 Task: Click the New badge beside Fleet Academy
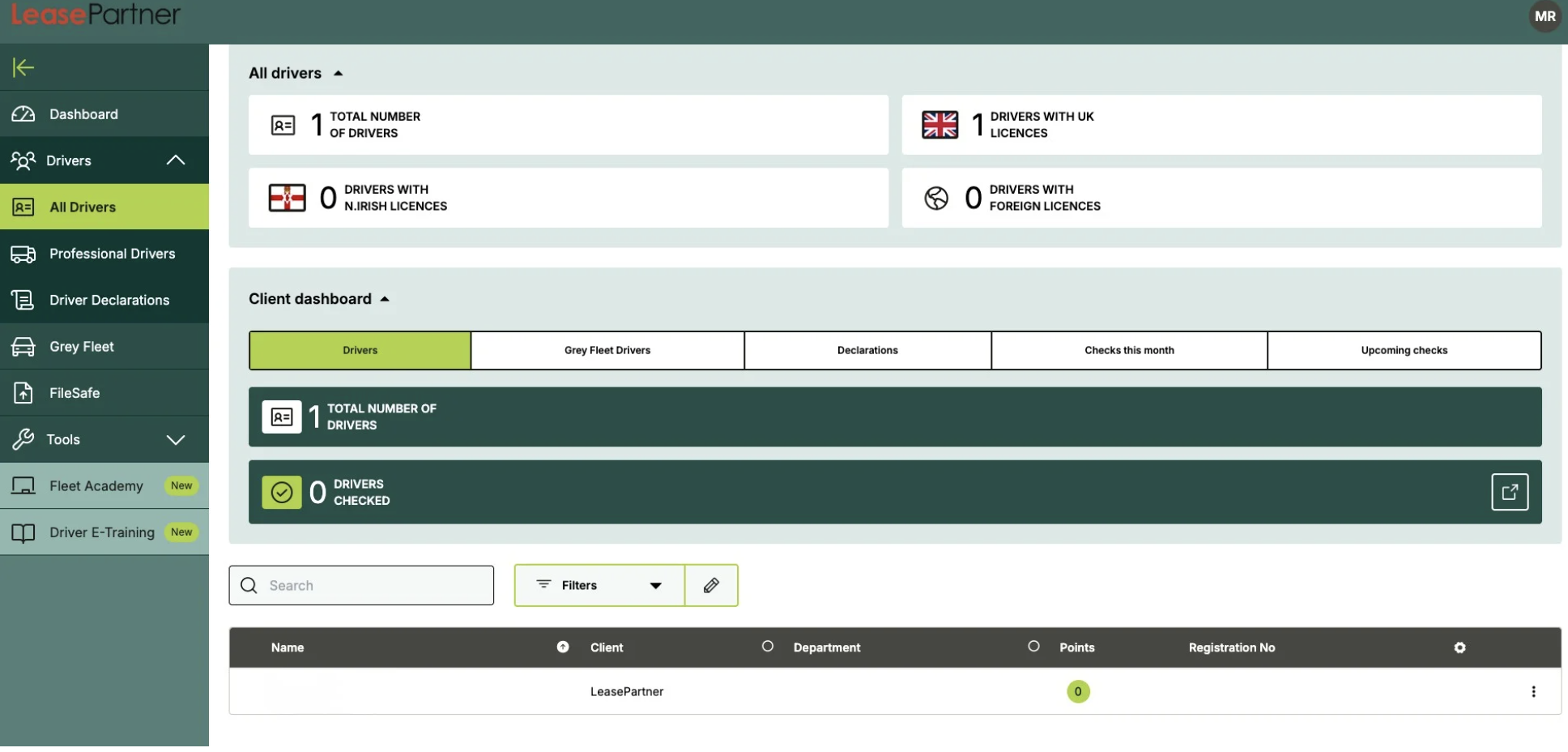[x=181, y=485]
